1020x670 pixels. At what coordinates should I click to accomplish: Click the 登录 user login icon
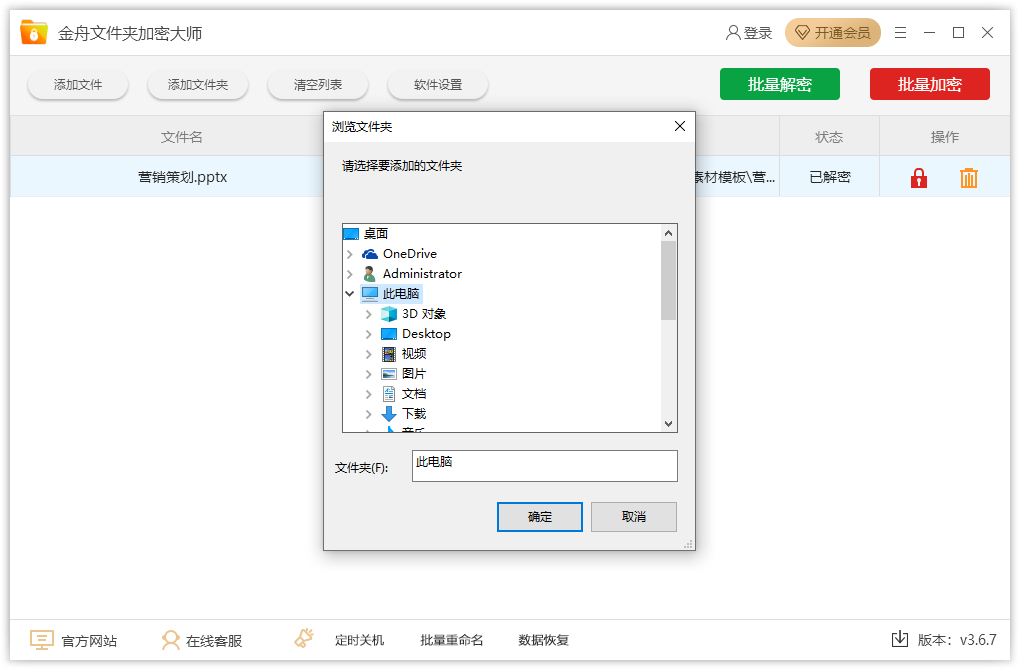click(x=734, y=33)
